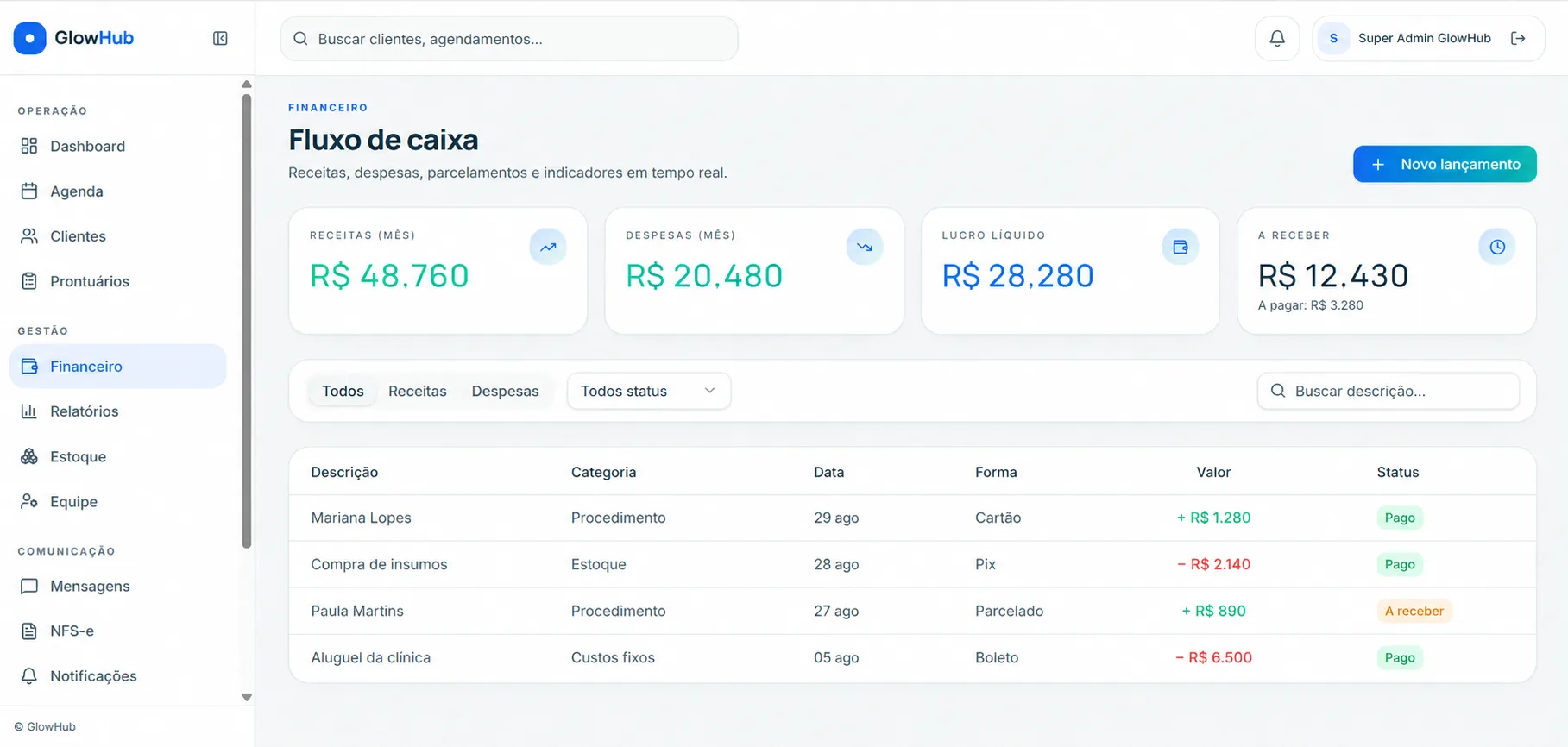Click the A Receber clock icon
The image size is (1568, 747).
click(1497, 247)
